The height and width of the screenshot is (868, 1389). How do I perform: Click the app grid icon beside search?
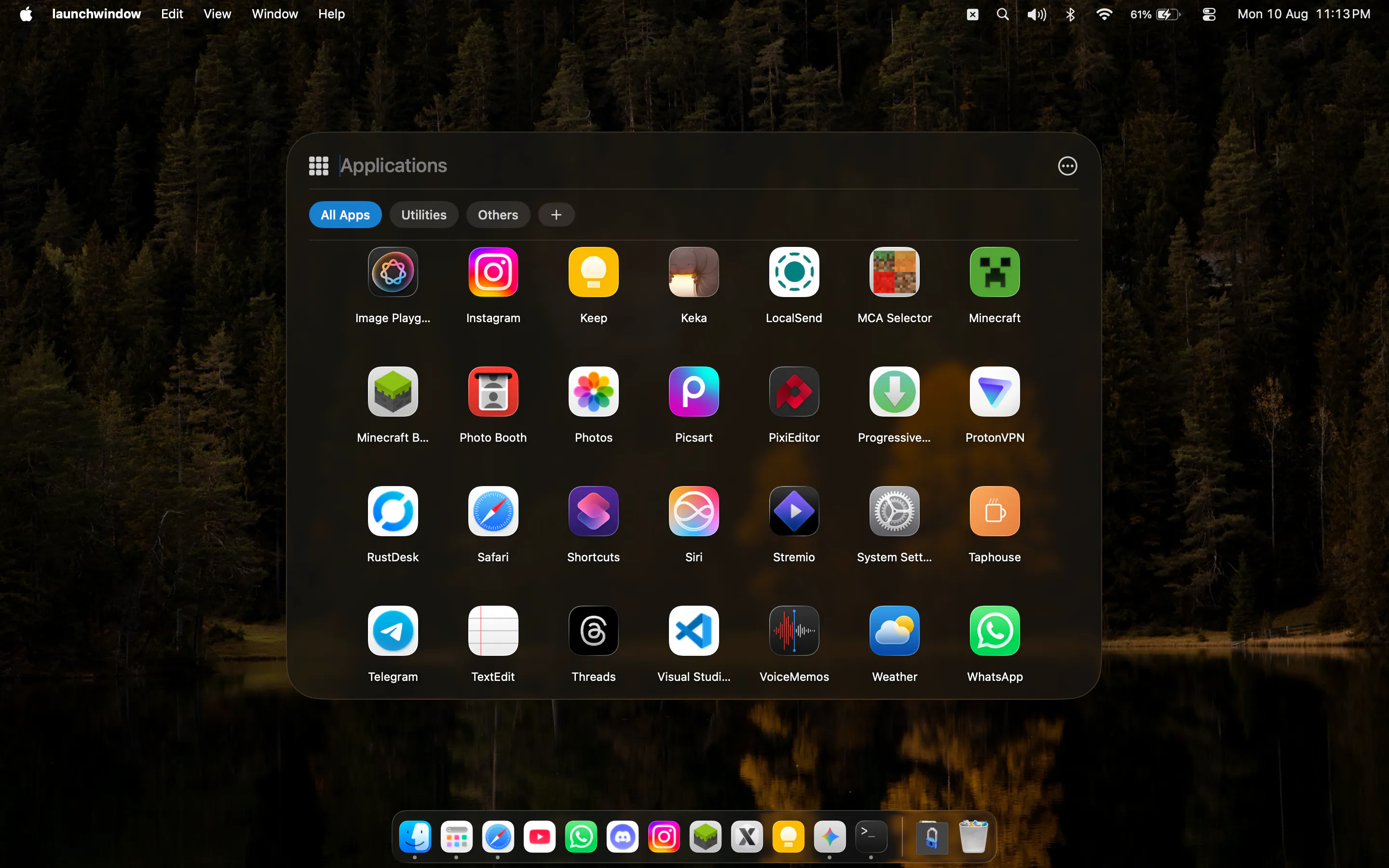pyautogui.click(x=318, y=166)
